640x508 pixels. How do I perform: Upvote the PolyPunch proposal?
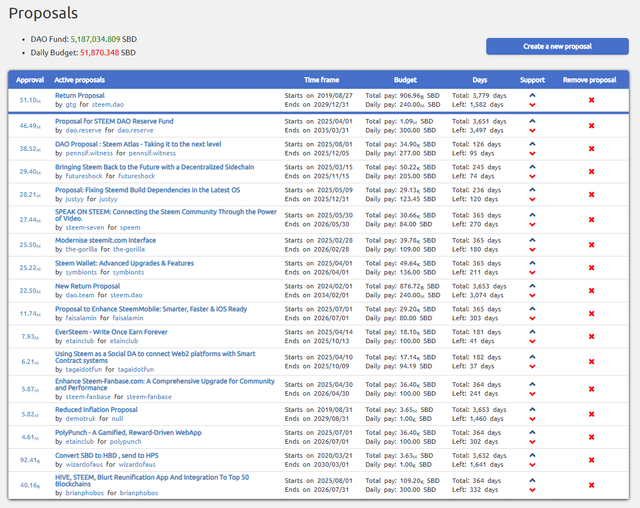tap(532, 433)
